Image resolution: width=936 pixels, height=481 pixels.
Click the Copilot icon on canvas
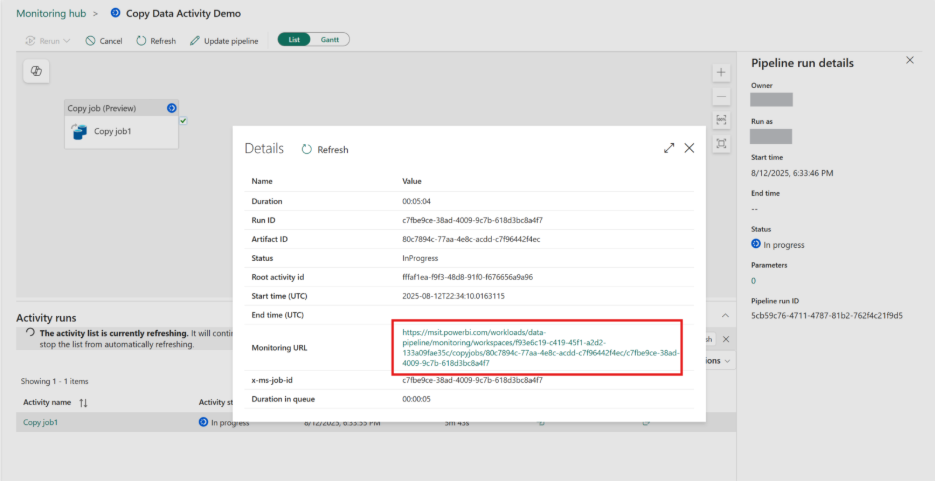click(37, 71)
